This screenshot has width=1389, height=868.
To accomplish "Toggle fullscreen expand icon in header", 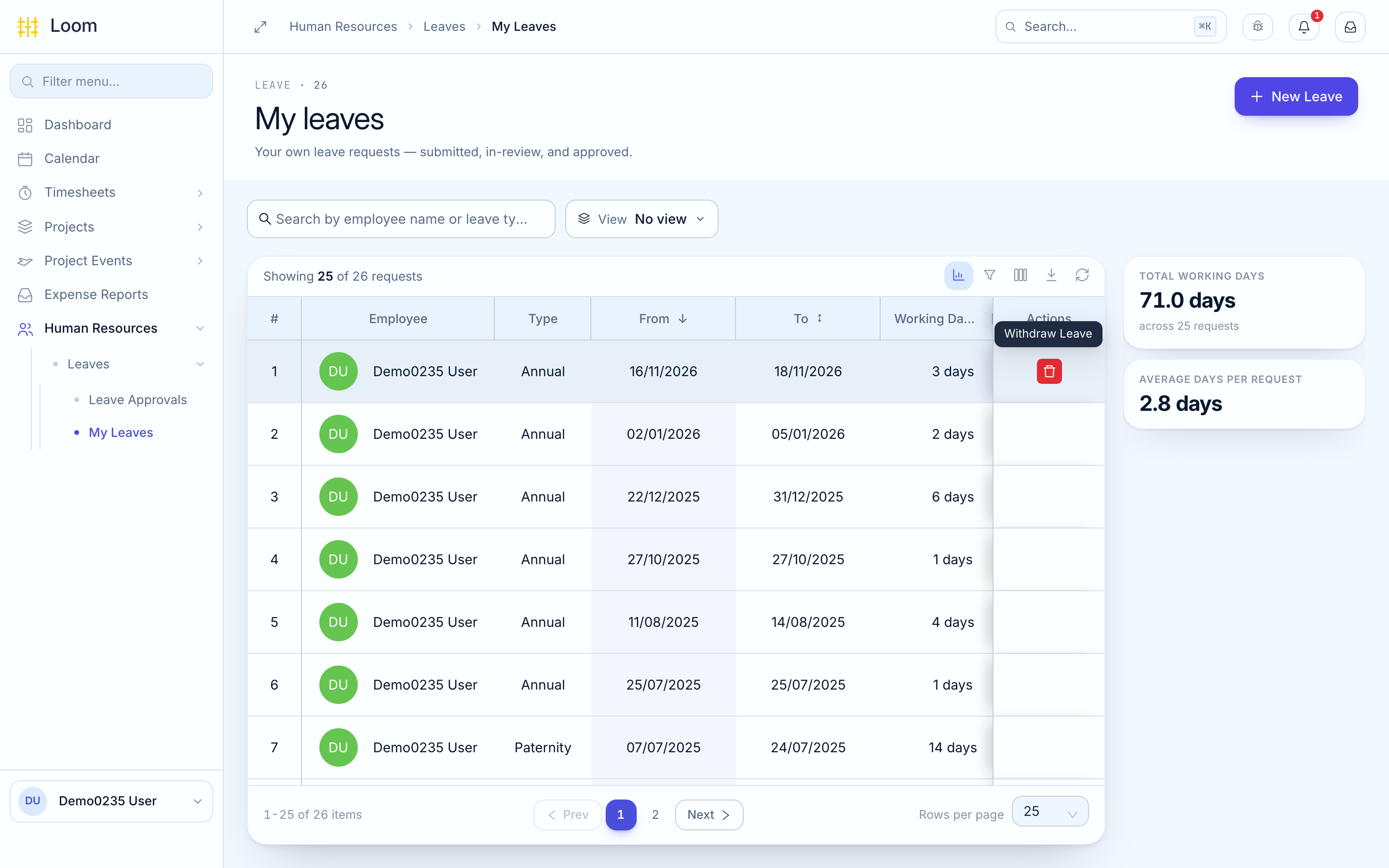I will tap(260, 27).
